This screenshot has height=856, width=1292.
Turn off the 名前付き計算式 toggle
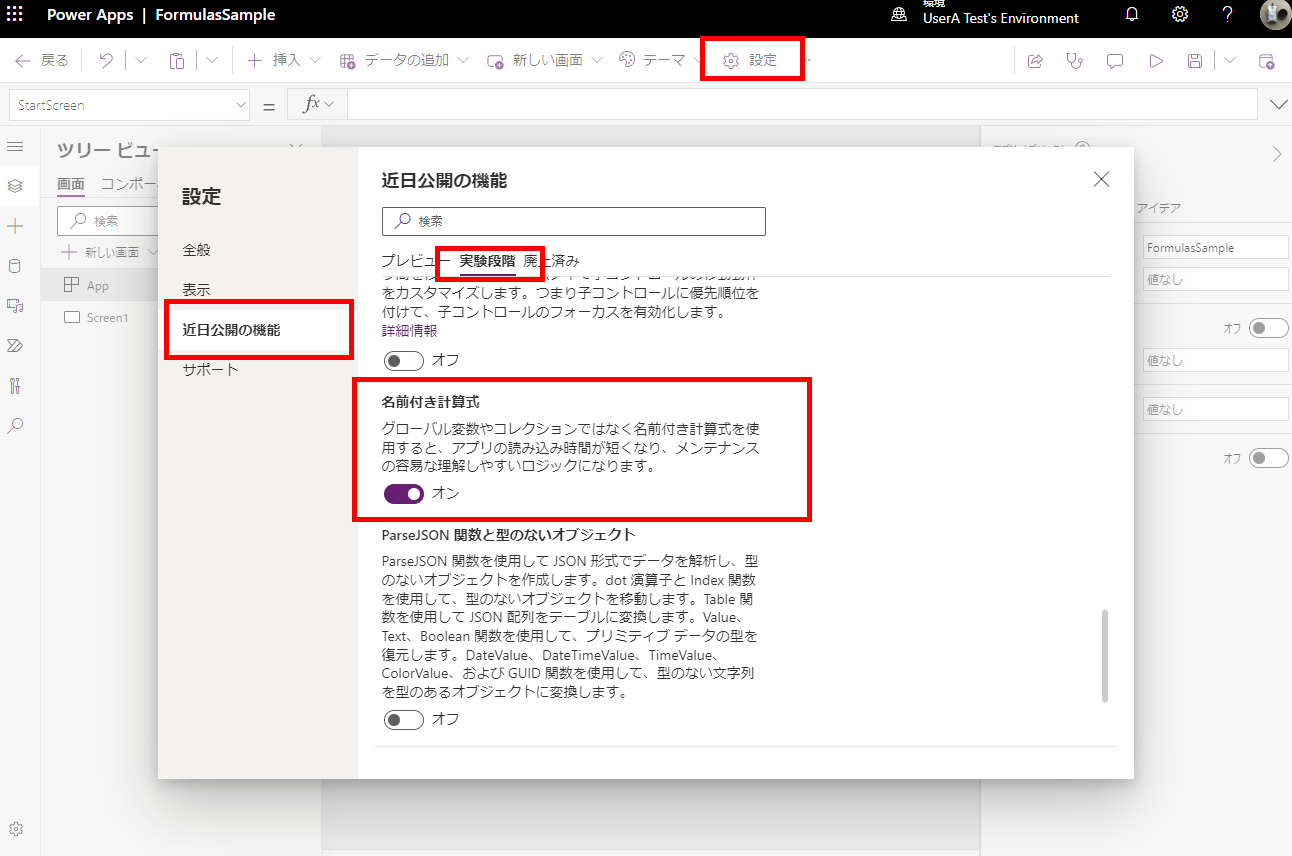click(x=403, y=494)
